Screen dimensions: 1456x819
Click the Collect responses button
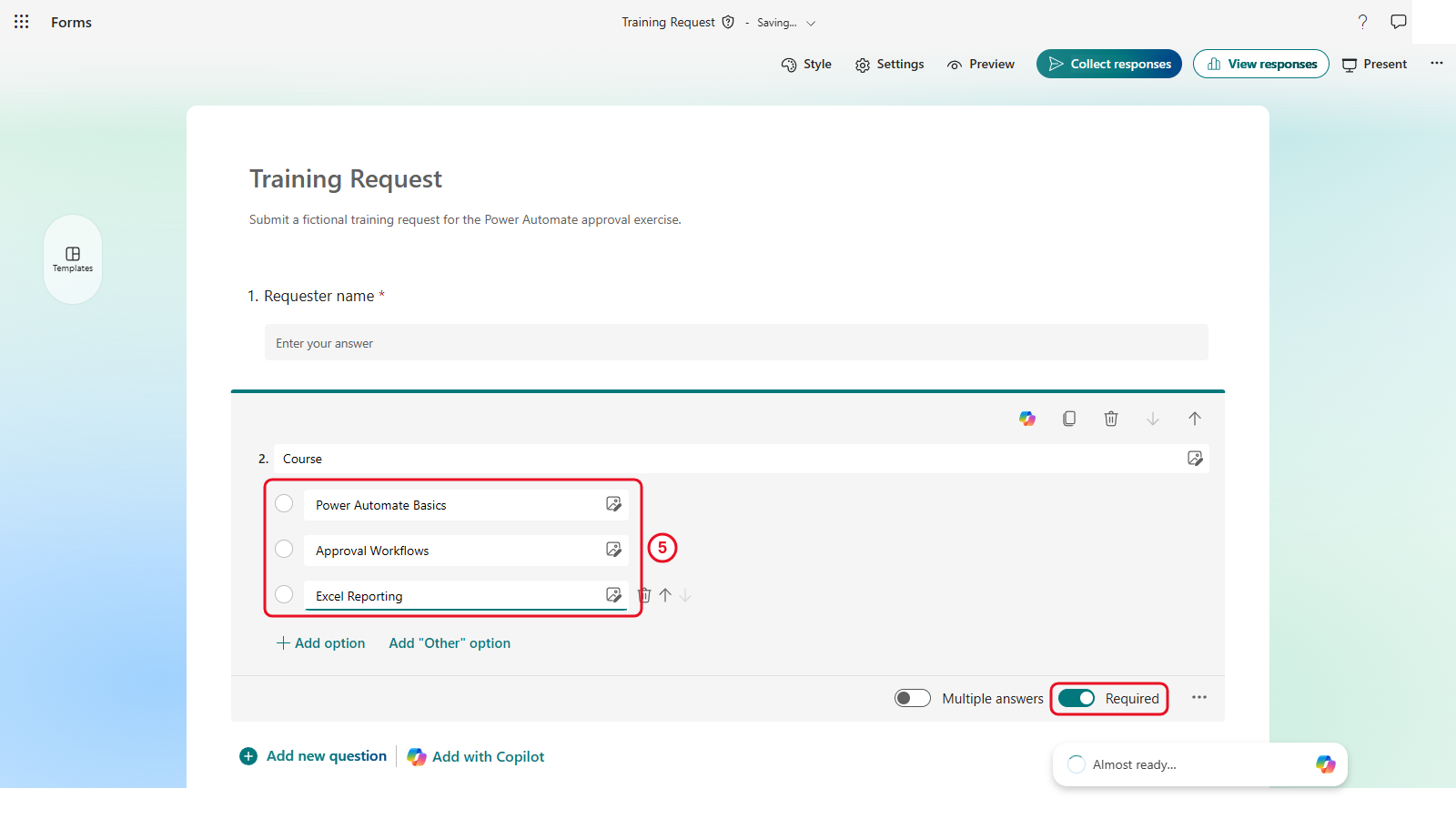1109,64
